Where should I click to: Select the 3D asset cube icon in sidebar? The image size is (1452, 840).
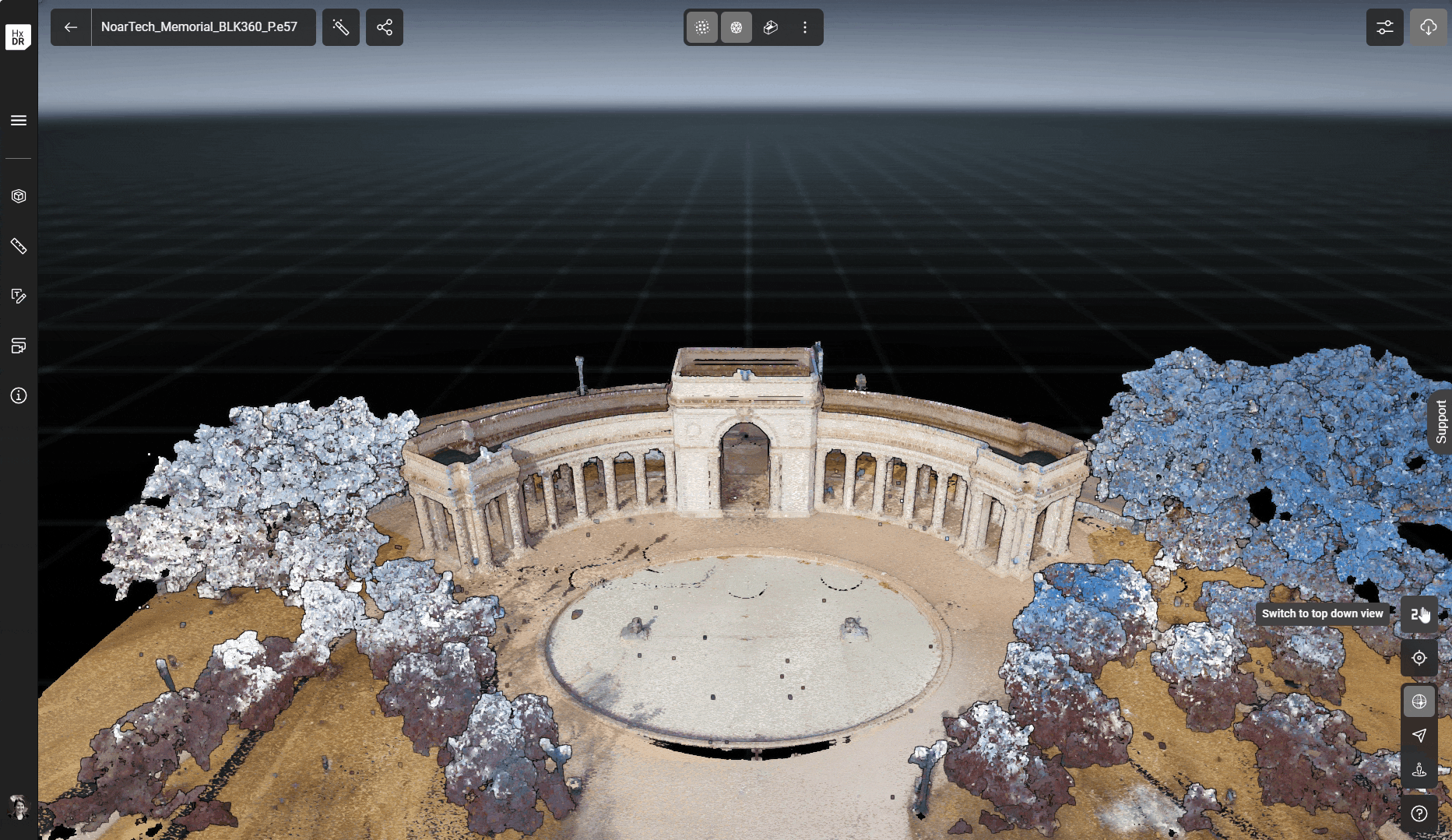18,196
